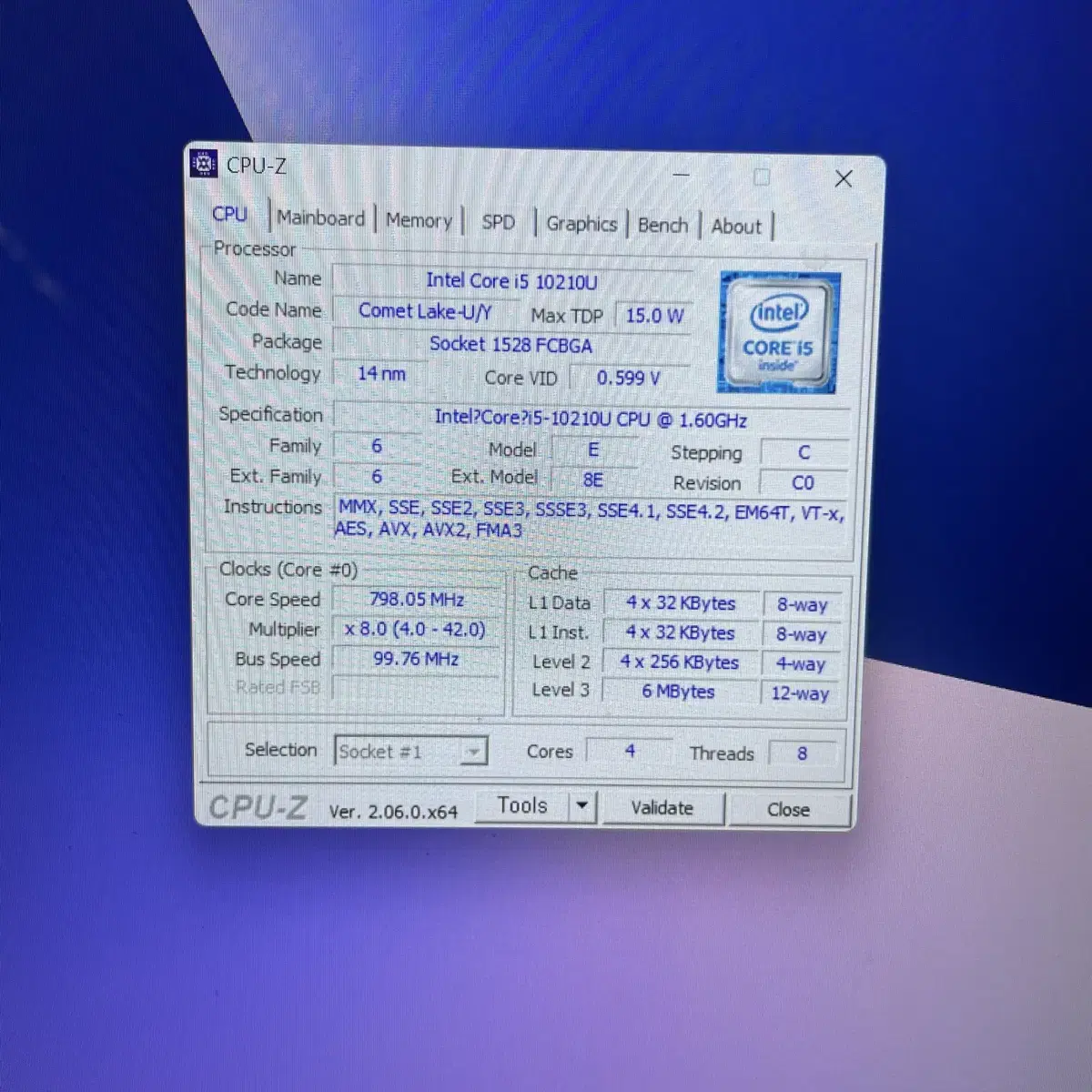Click the multiplier value 'x 8.0 (4.0 - 42.0)'
Screen dimensions: 1092x1092
(415, 629)
